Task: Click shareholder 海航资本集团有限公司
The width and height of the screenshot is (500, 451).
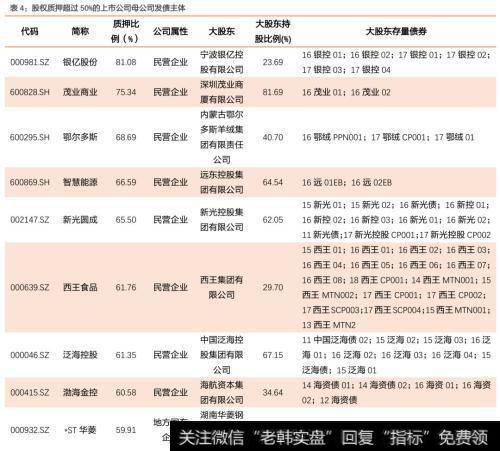Action: coord(222,392)
